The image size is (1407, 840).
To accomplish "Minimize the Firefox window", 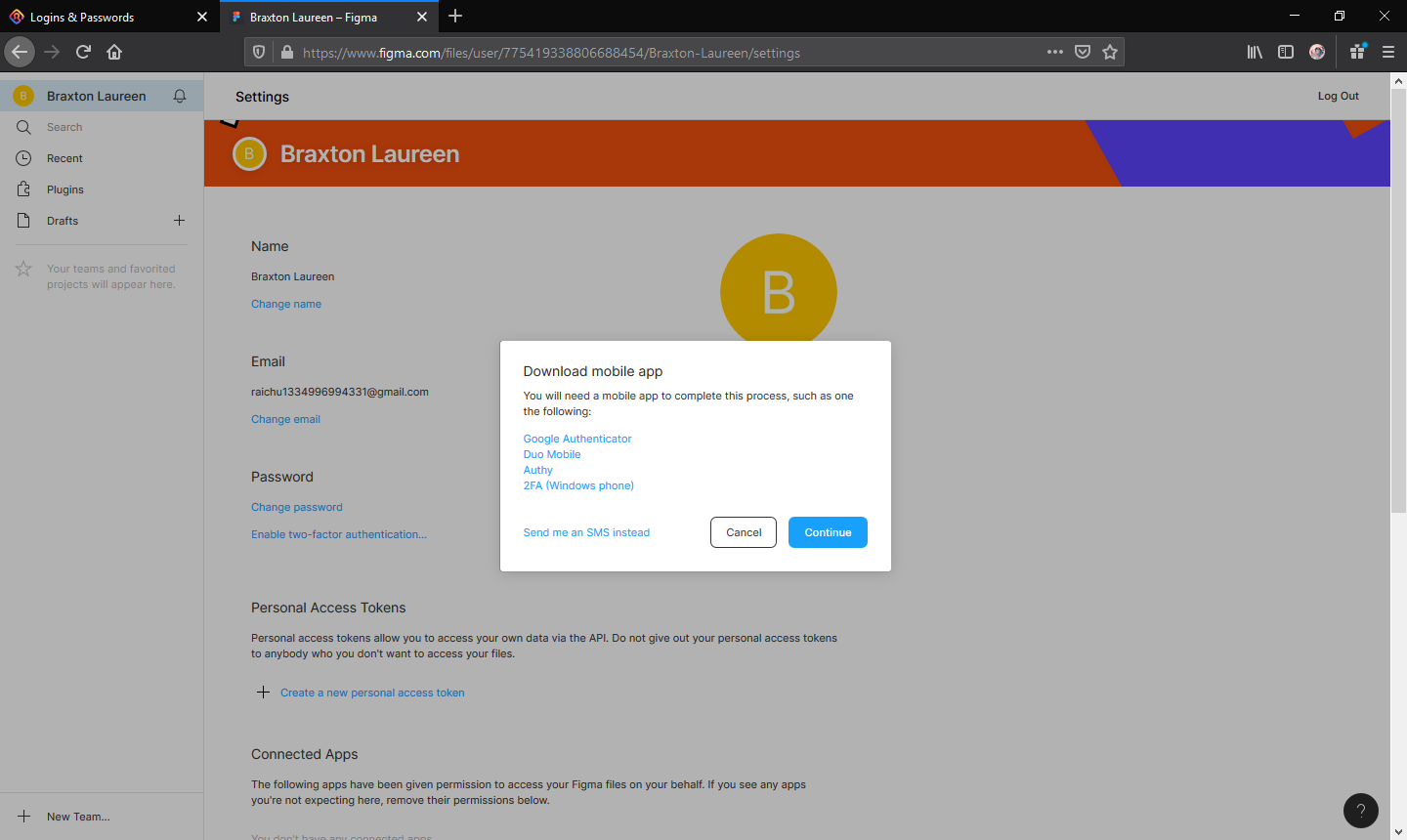I will 1295,16.
